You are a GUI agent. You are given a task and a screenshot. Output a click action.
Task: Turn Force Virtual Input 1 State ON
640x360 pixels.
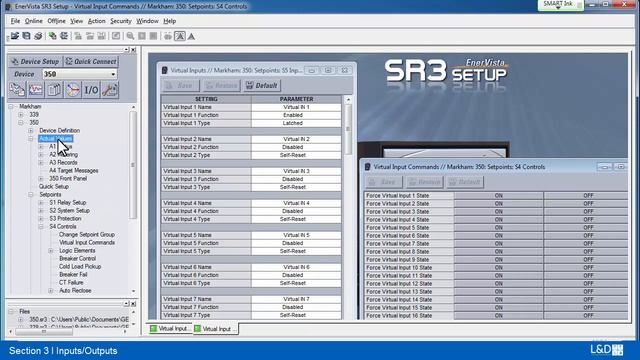pos(498,196)
